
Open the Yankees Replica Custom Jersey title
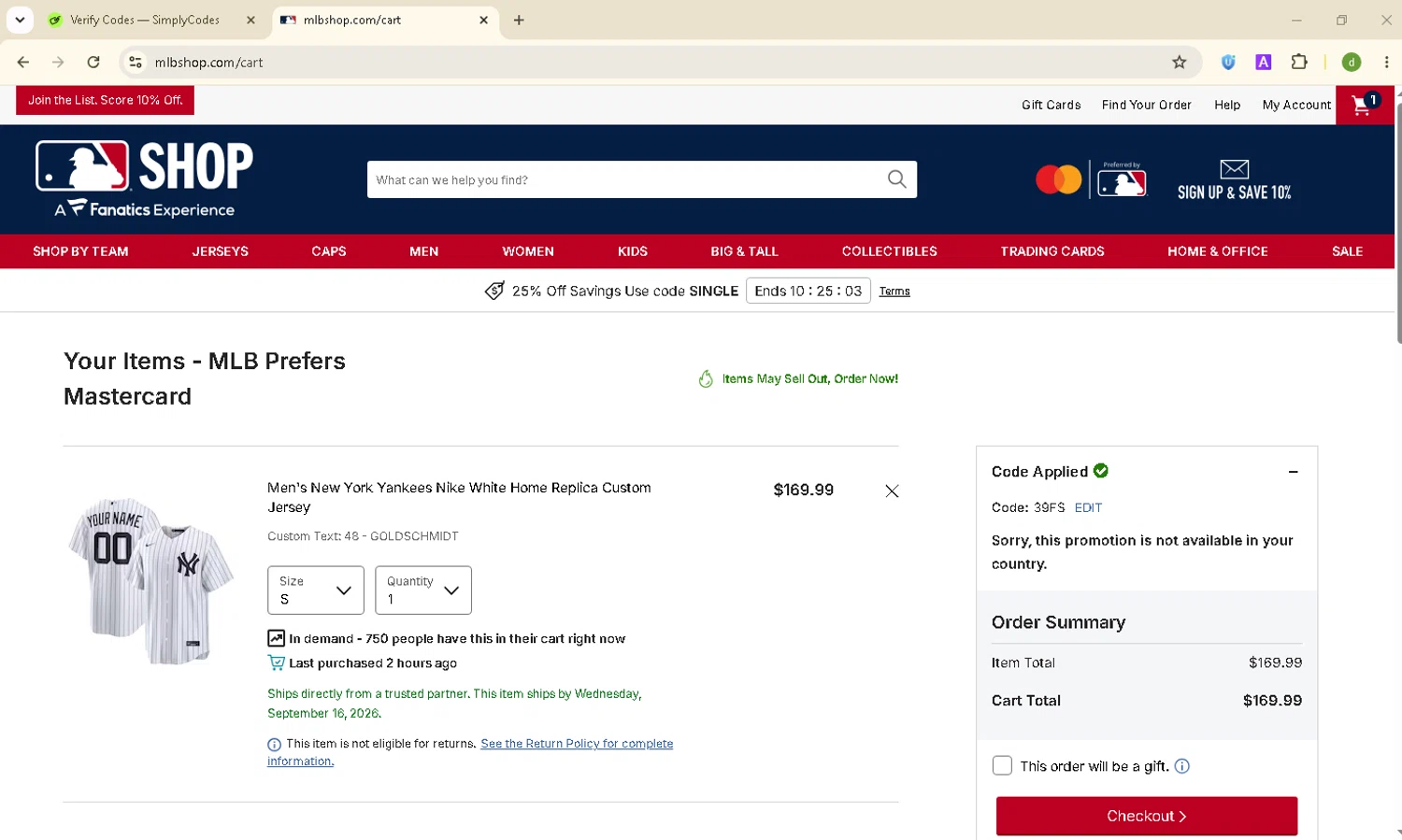click(x=459, y=497)
